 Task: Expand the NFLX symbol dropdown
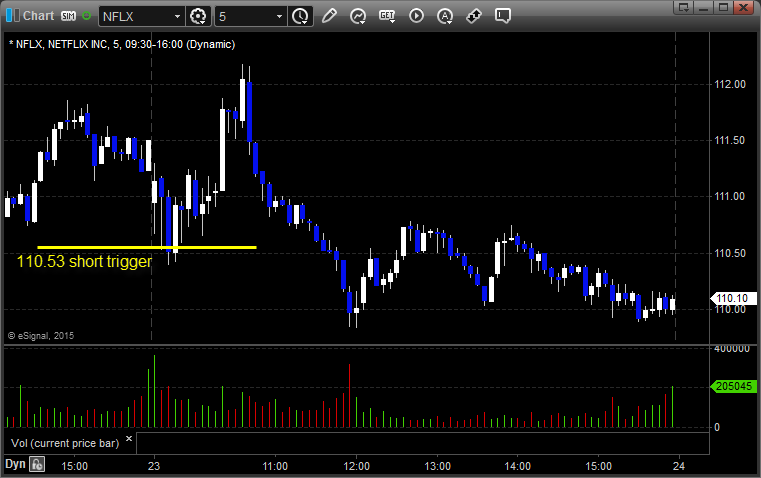click(177, 16)
